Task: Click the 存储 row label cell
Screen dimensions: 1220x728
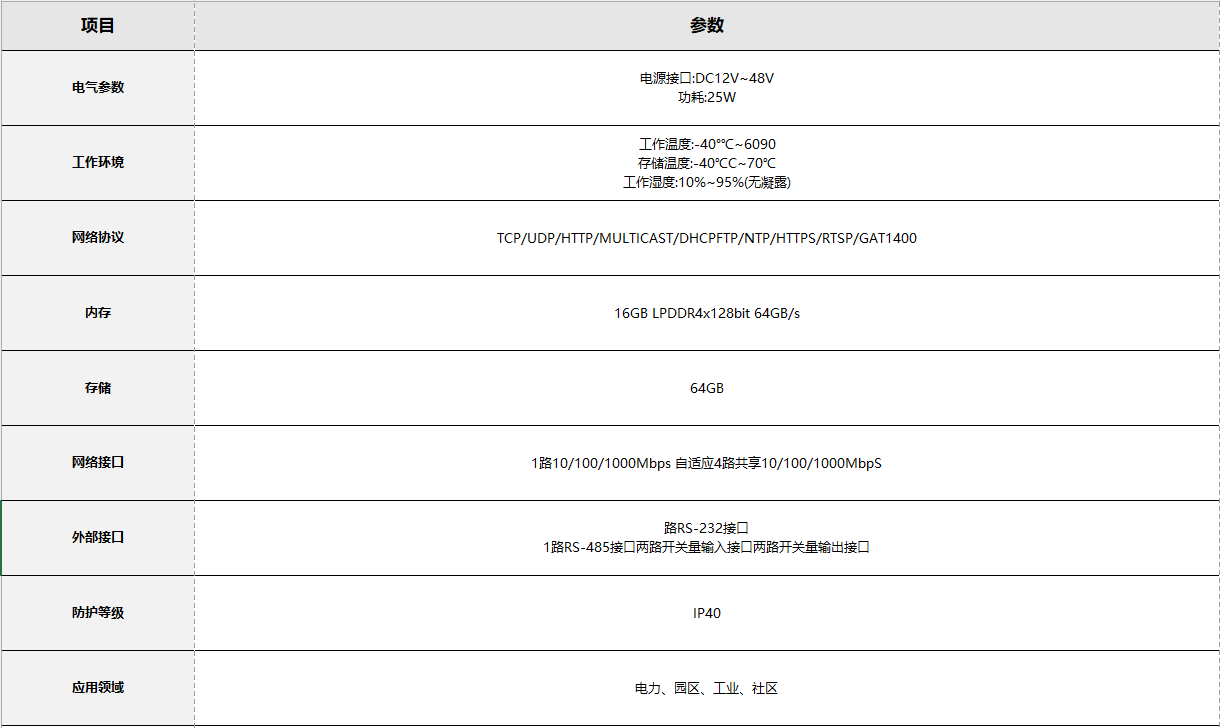Action: (98, 388)
